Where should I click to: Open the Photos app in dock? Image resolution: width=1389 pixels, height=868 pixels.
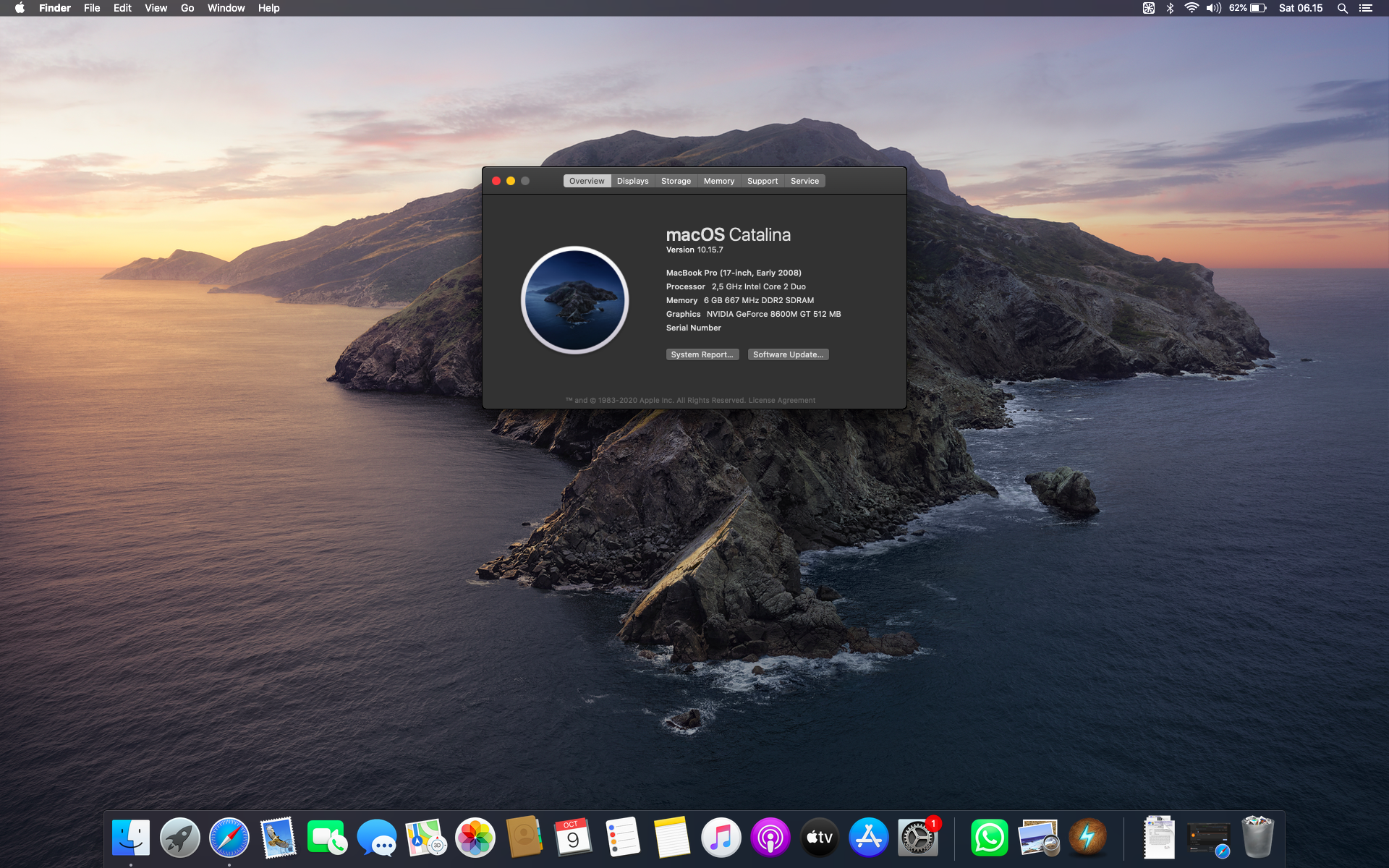click(x=475, y=838)
